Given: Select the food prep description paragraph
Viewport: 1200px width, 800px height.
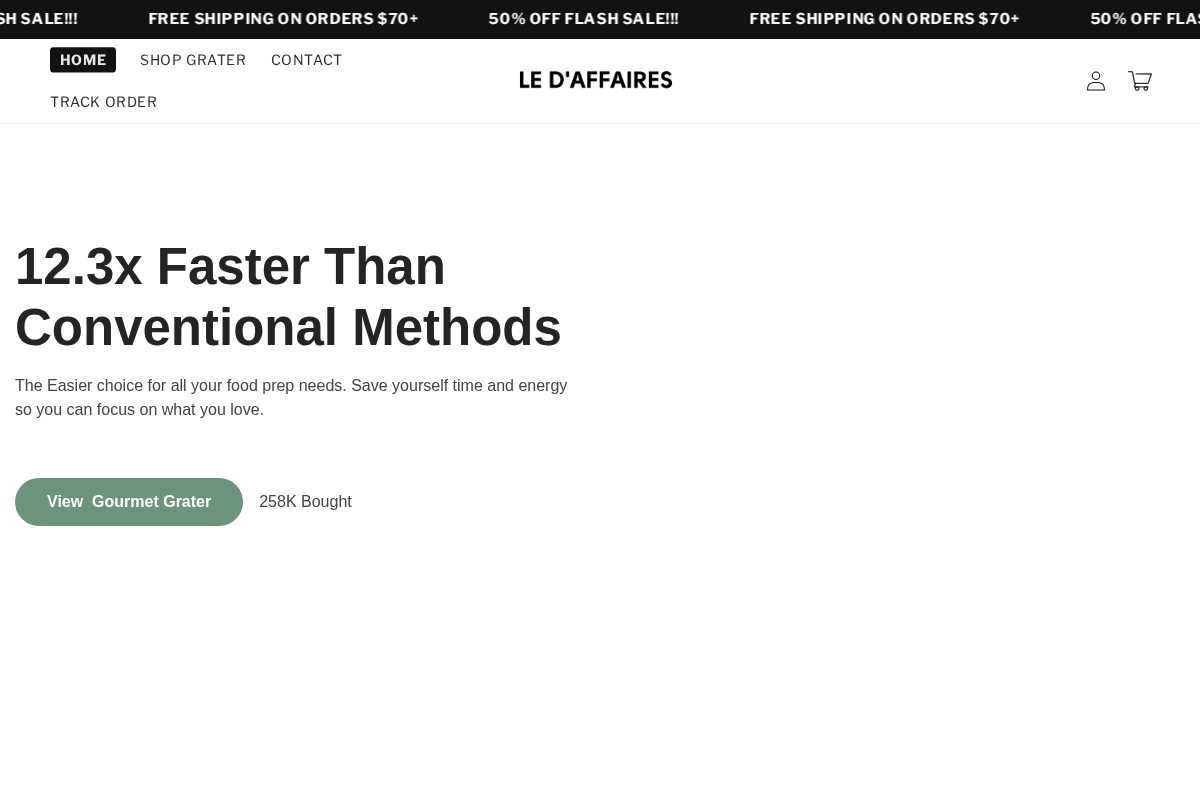Looking at the screenshot, I should click(x=291, y=397).
